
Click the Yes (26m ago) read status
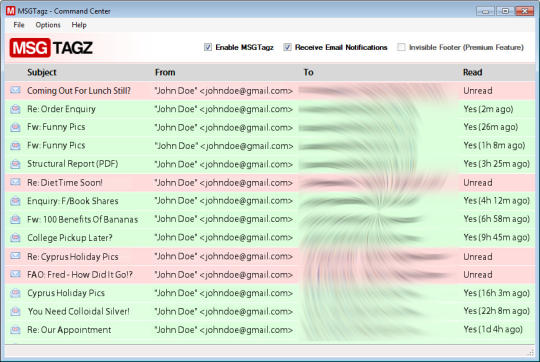(491, 127)
